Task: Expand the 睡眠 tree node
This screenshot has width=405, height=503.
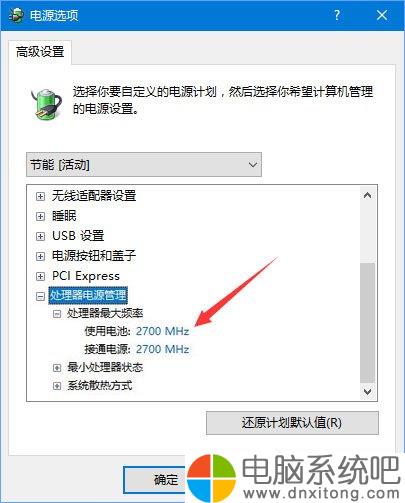Action: point(40,216)
